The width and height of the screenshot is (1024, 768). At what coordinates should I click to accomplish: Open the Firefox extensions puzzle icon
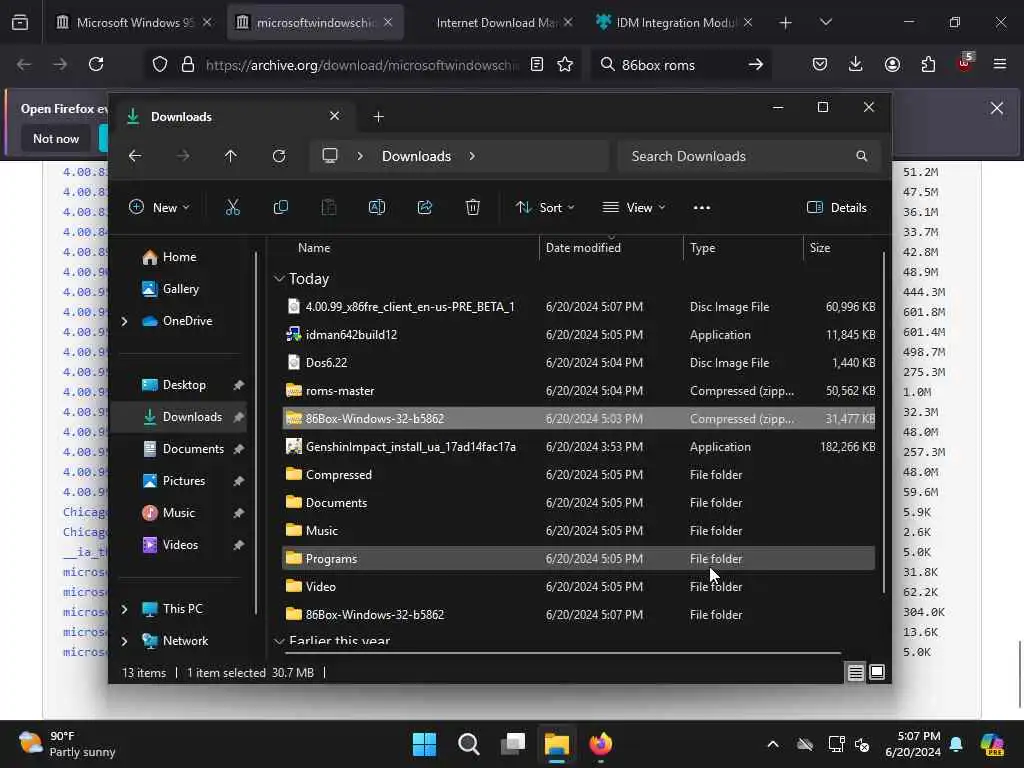tap(928, 64)
